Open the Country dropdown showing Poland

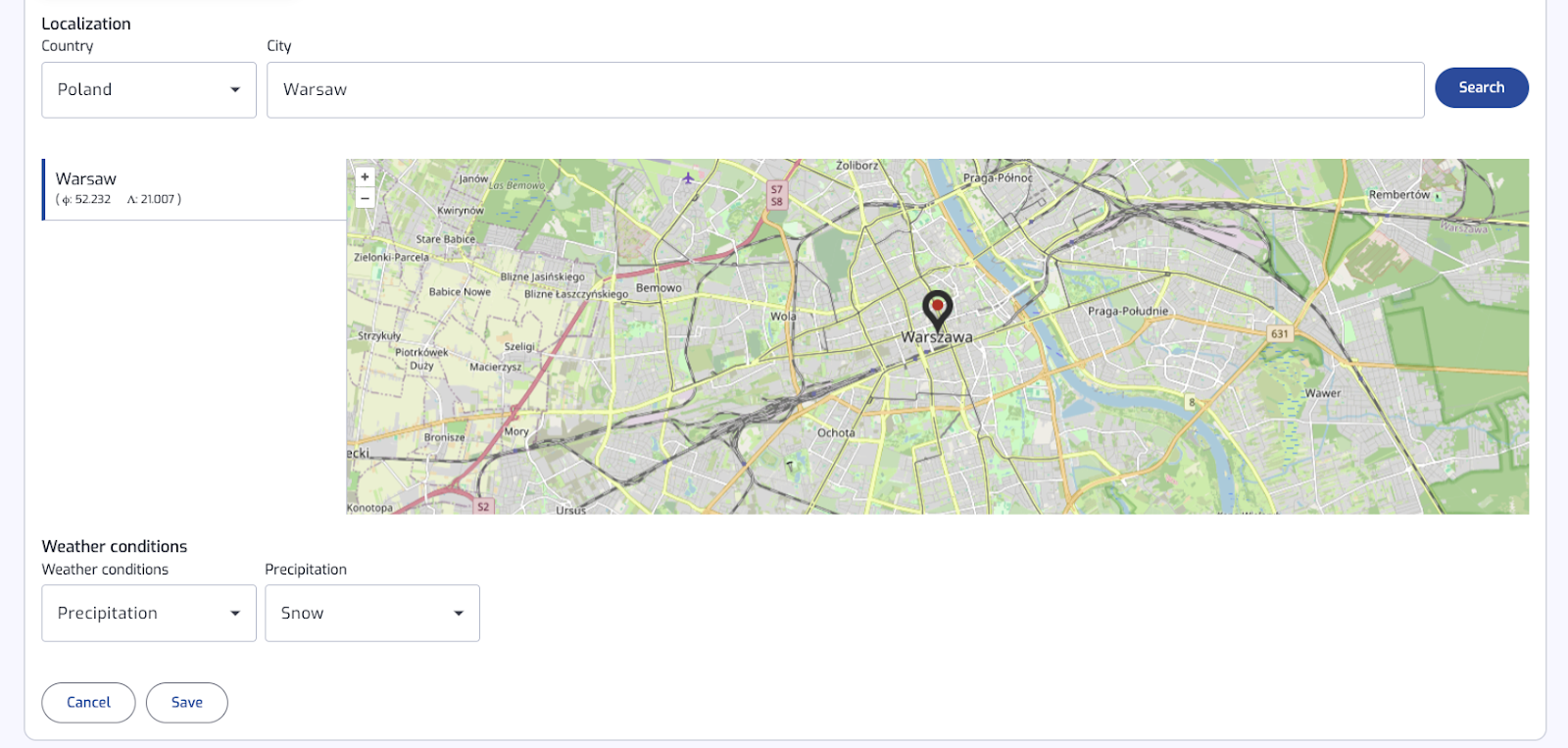(149, 90)
